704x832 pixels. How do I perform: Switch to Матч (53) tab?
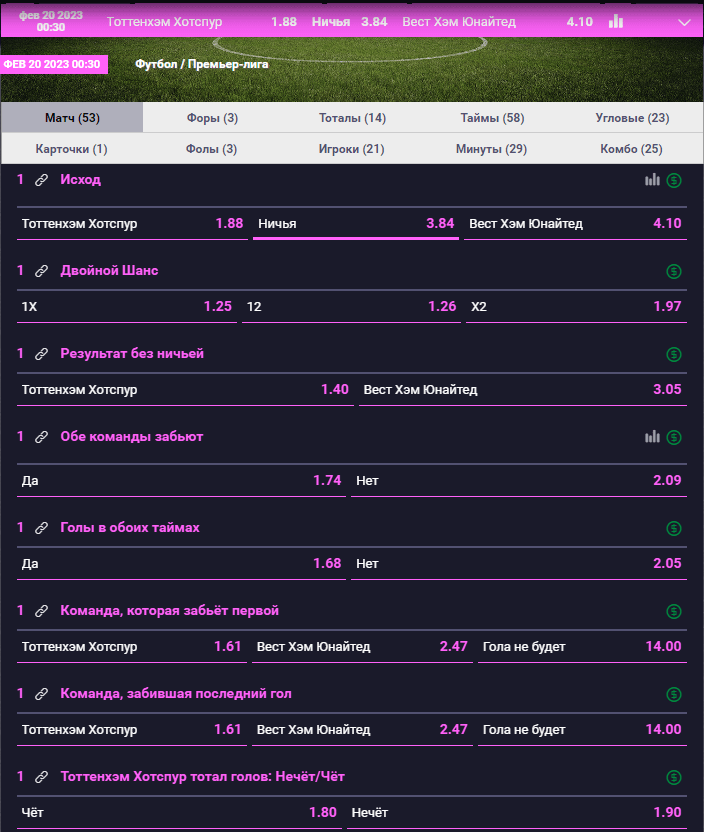(72, 117)
